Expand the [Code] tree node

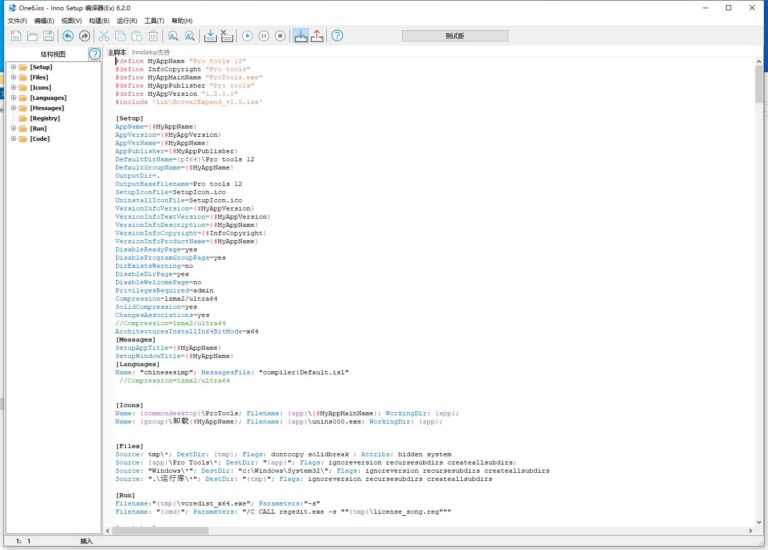click(x=13, y=139)
